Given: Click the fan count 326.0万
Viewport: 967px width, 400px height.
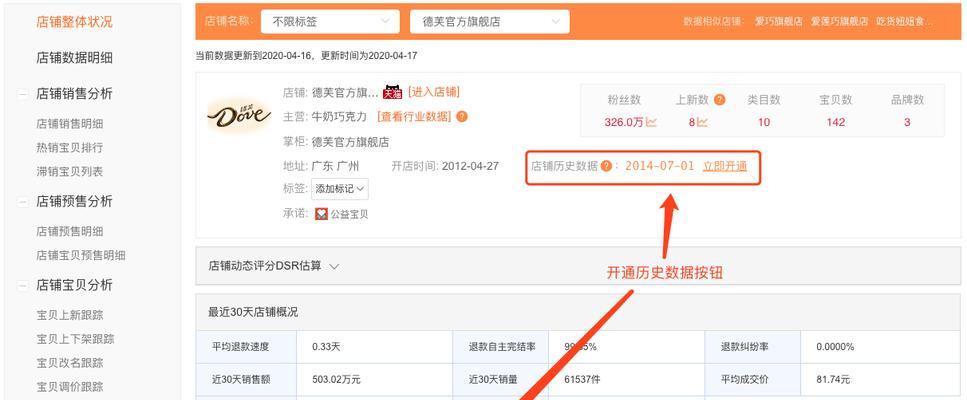Looking at the screenshot, I should [623, 122].
